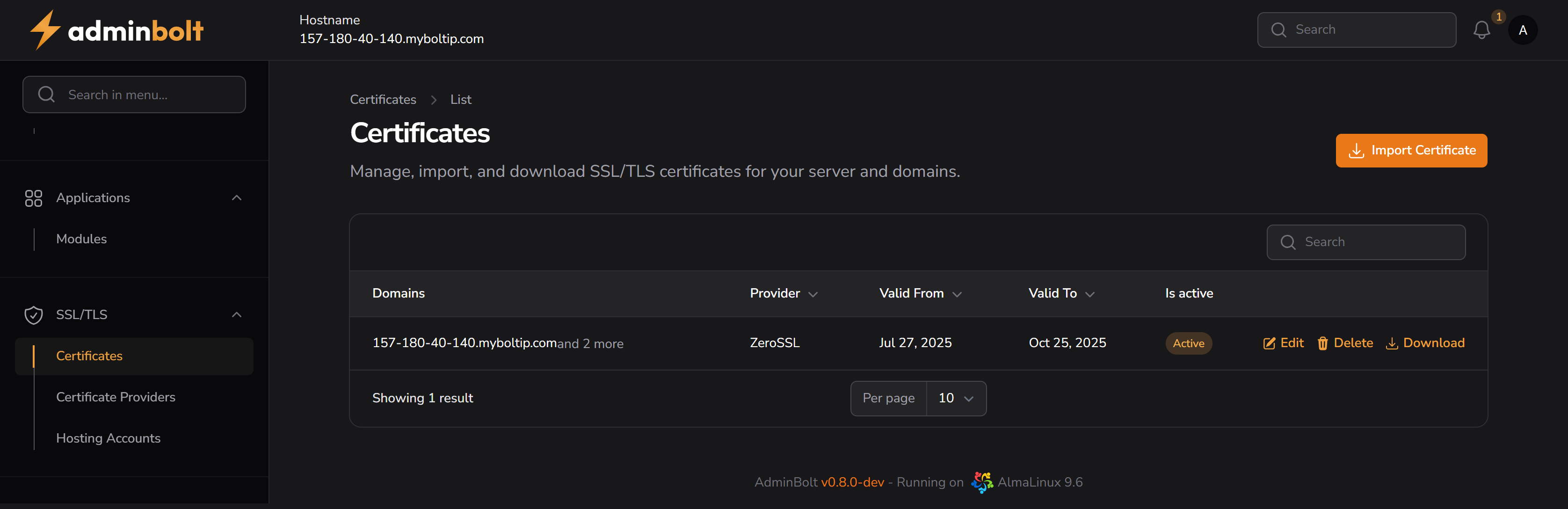Click the Delete trash icon for the certificate

coord(1323,343)
